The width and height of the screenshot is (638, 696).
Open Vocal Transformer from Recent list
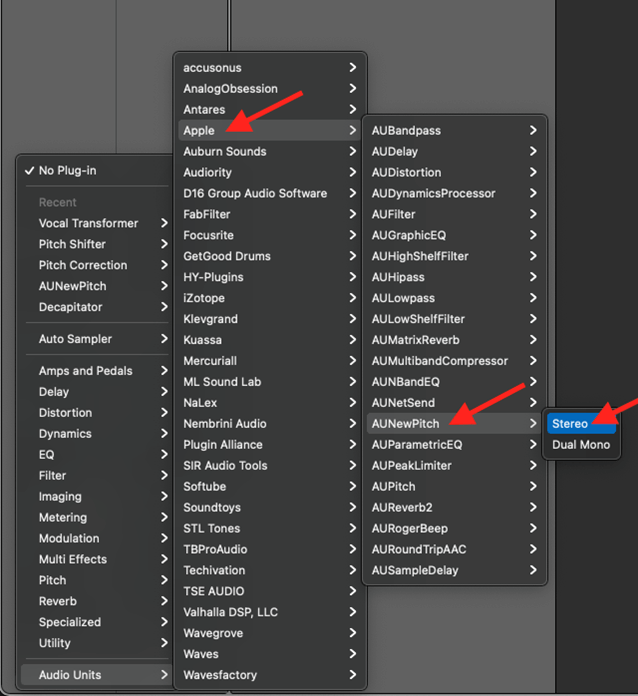88,223
